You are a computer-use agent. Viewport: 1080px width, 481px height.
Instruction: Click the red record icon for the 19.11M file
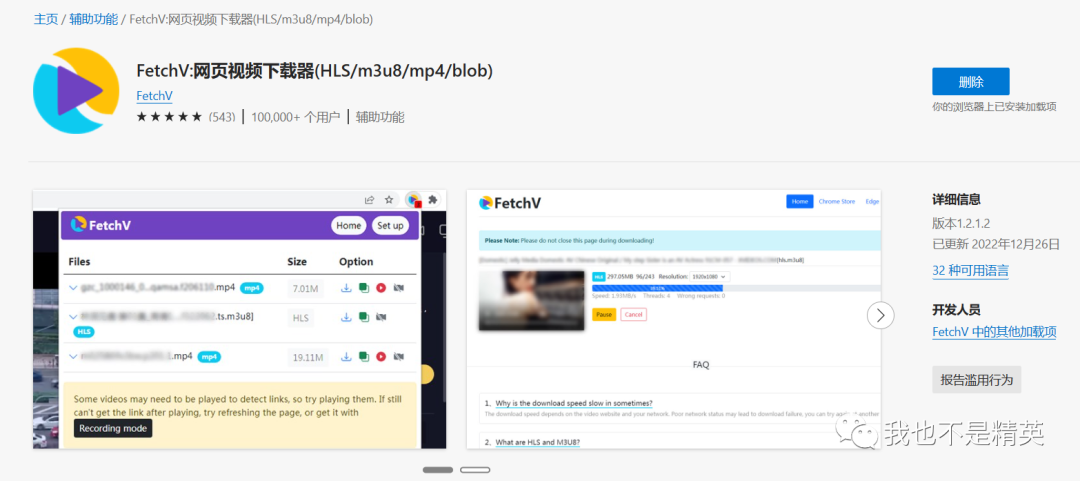[381, 356]
